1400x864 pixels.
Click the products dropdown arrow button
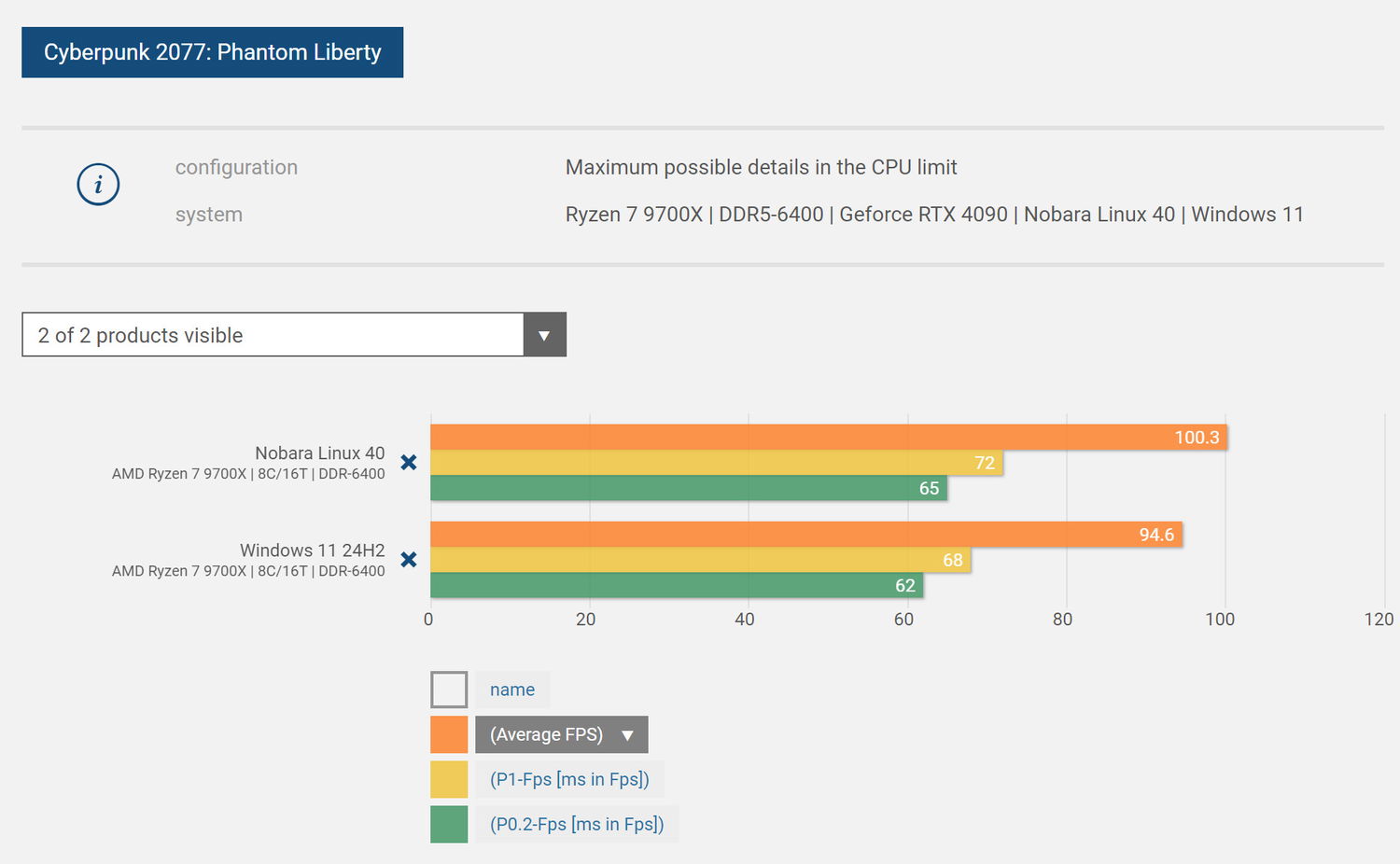tap(544, 335)
